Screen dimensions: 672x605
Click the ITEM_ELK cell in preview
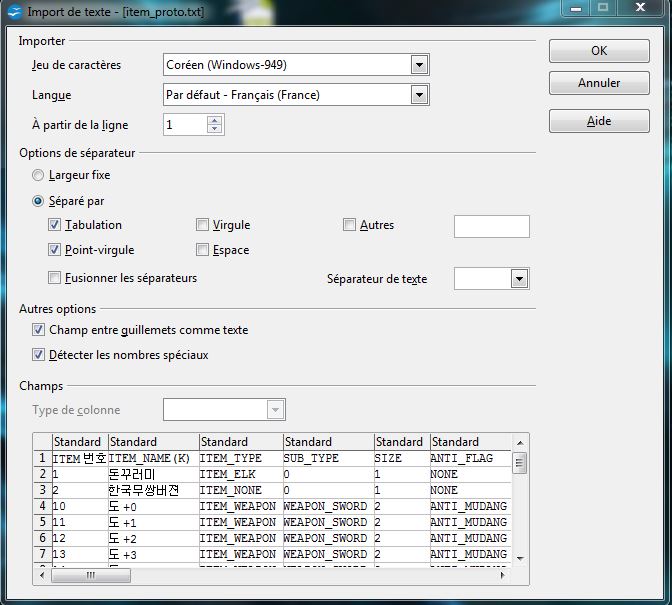(x=241, y=474)
